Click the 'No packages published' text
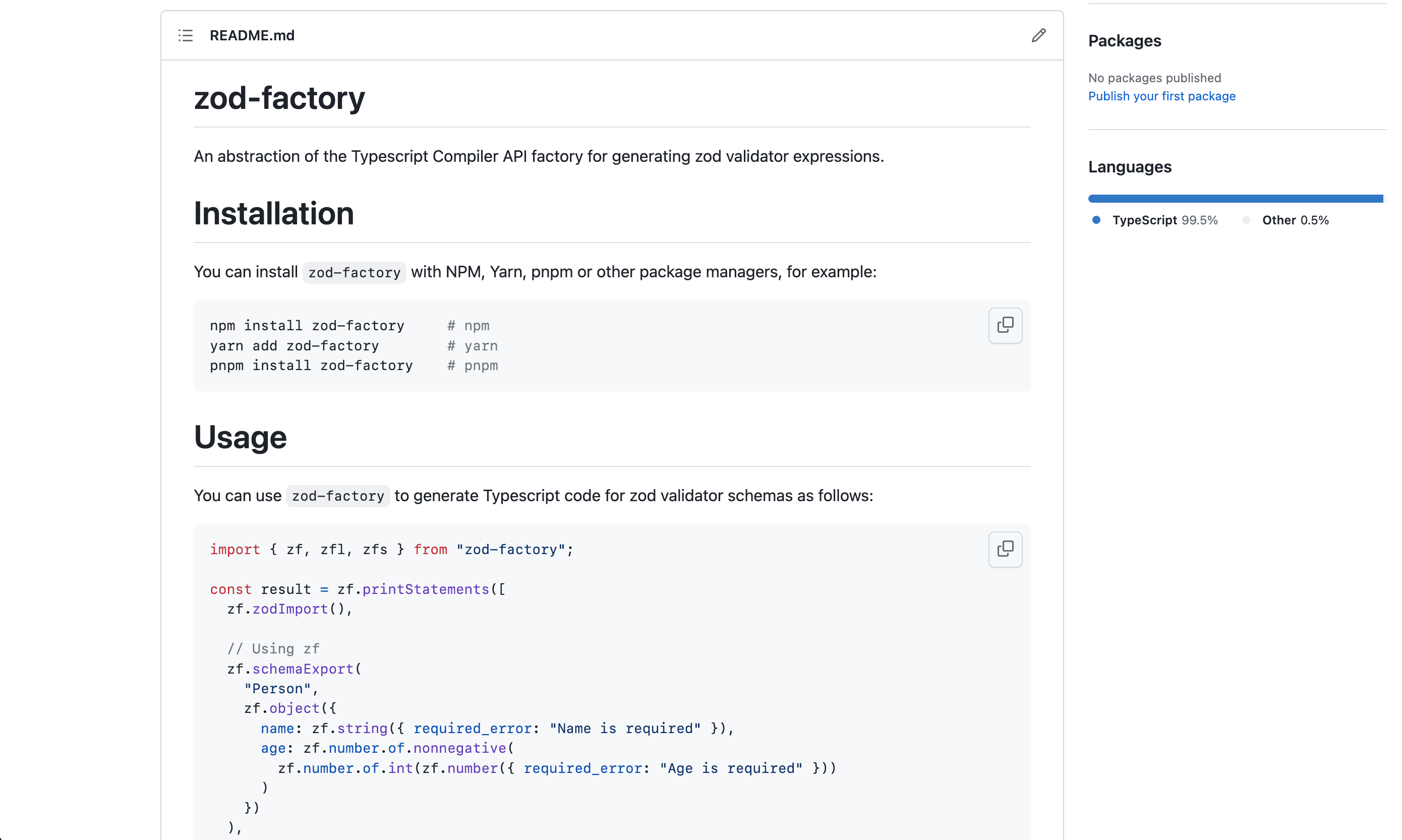Viewport: 1402px width, 840px height. (x=1154, y=78)
